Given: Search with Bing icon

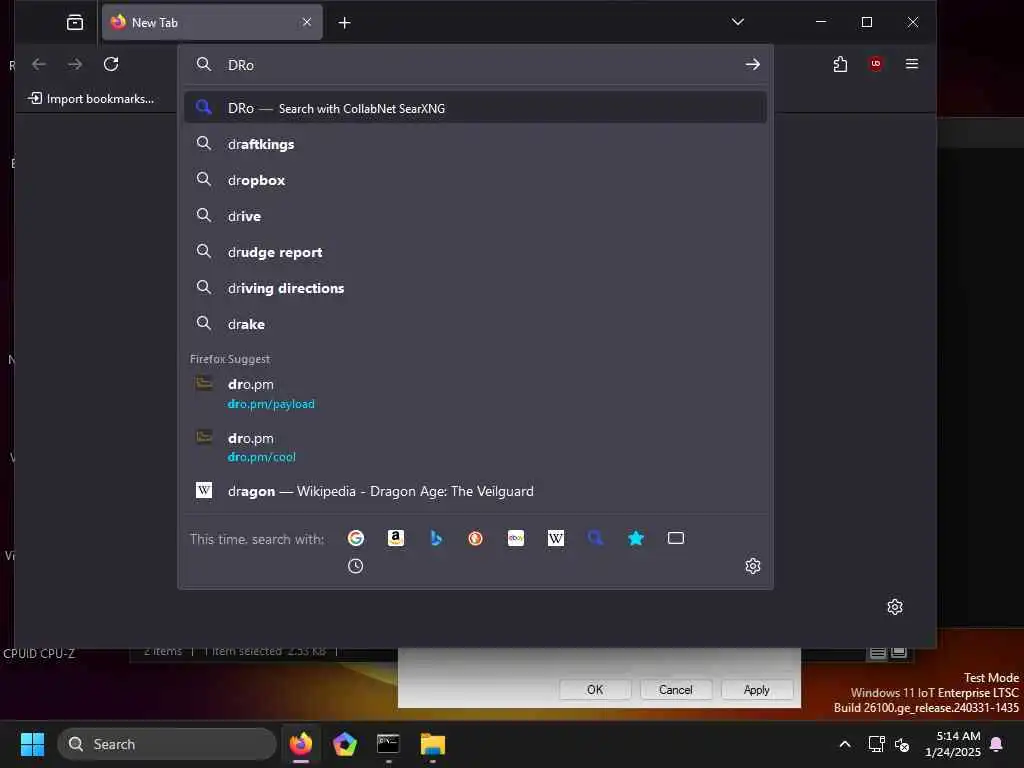Looking at the screenshot, I should [x=436, y=538].
